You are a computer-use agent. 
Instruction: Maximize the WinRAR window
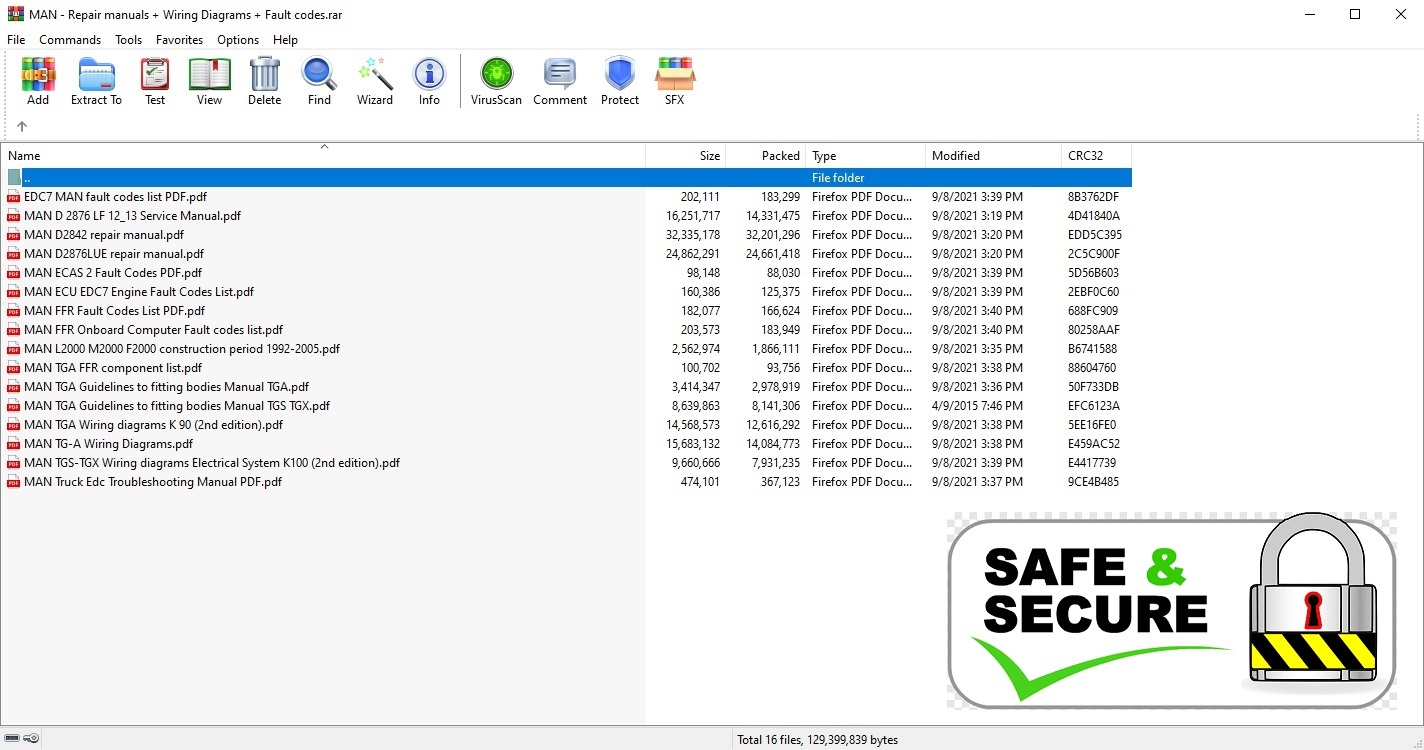pos(1355,14)
